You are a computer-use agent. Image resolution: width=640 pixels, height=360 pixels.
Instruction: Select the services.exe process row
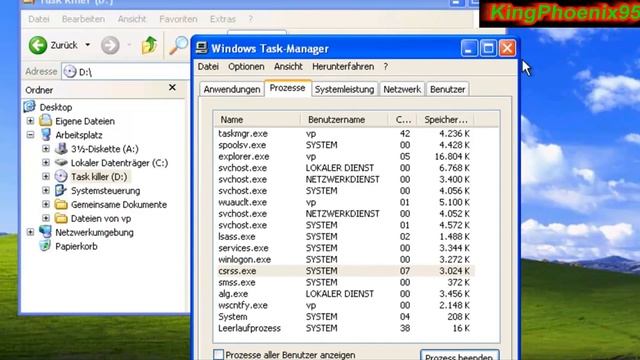pyautogui.click(x=344, y=248)
